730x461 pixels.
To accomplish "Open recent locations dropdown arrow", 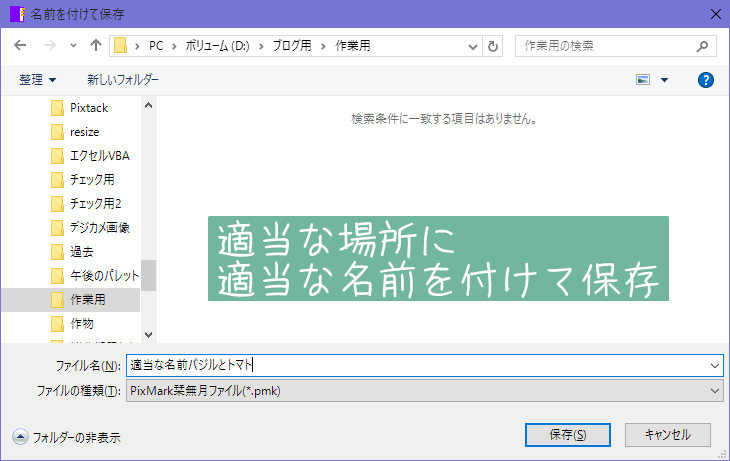I will pyautogui.click(x=73, y=46).
